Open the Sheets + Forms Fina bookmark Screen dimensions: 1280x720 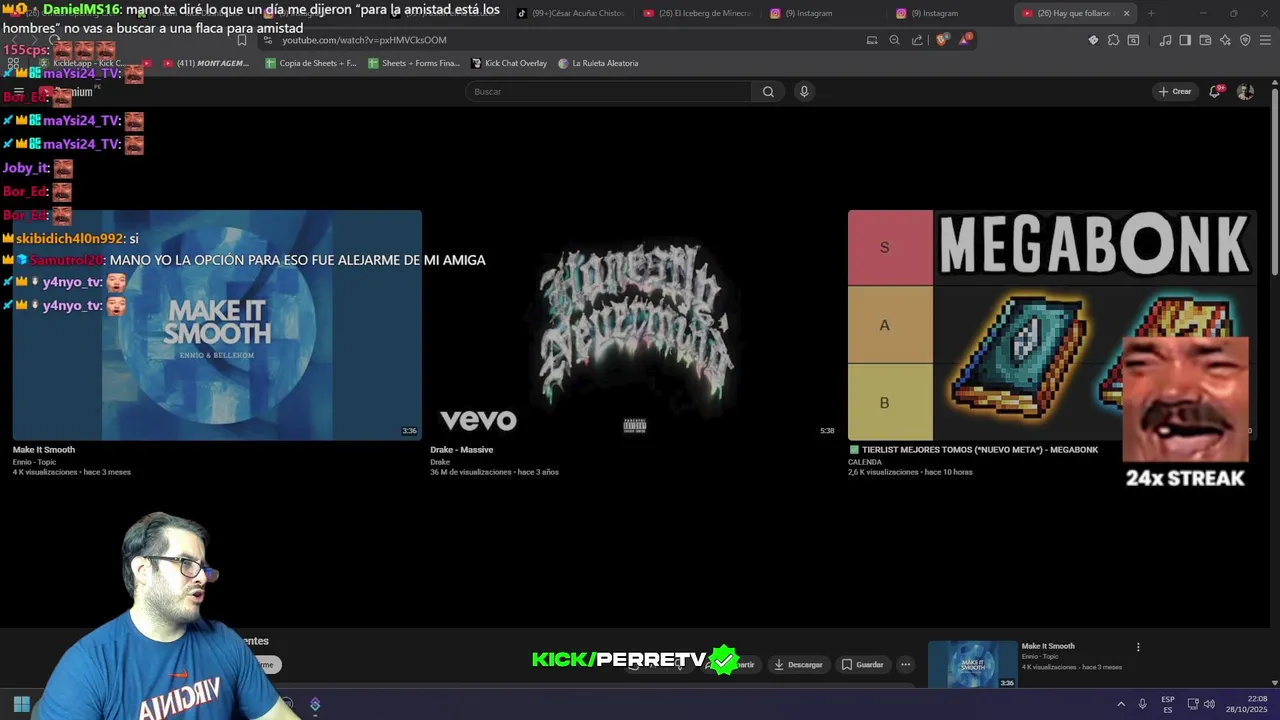coord(414,63)
